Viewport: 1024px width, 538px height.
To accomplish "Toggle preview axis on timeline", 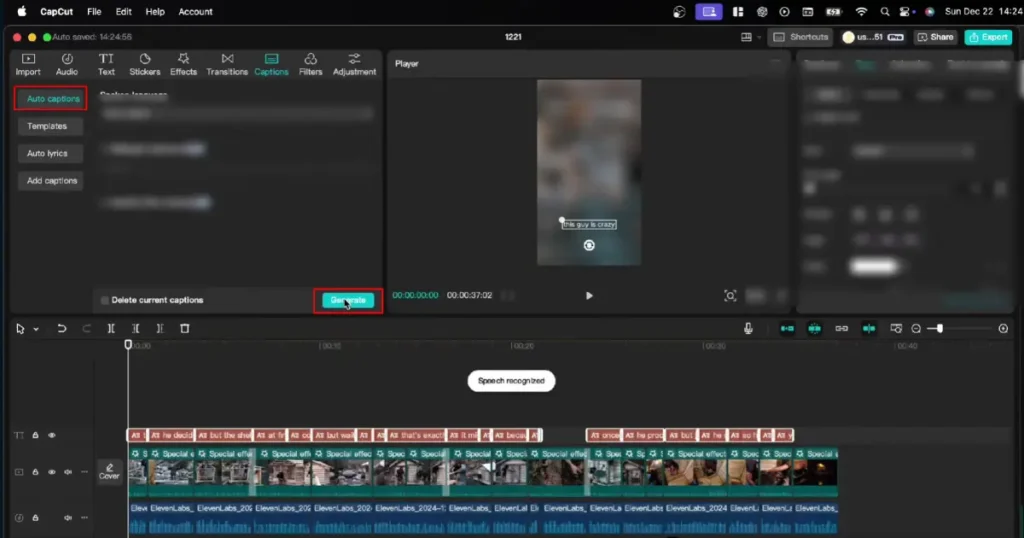I will tap(869, 329).
